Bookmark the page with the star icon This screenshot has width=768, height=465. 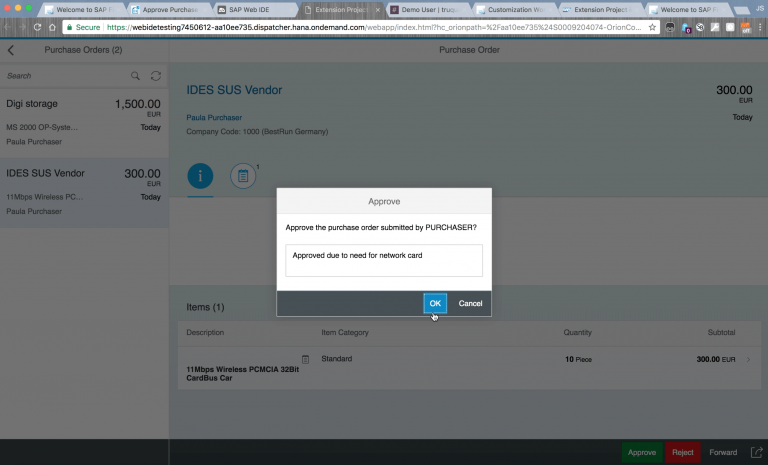(652, 27)
